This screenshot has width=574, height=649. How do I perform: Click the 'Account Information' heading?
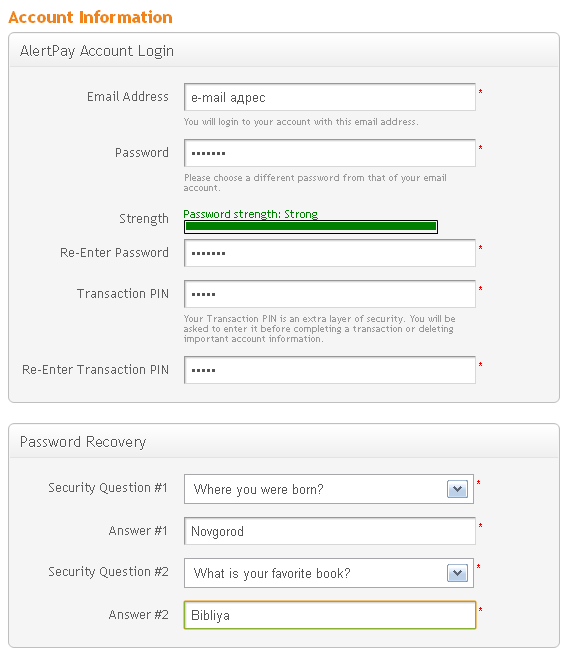pyautogui.click(x=90, y=17)
